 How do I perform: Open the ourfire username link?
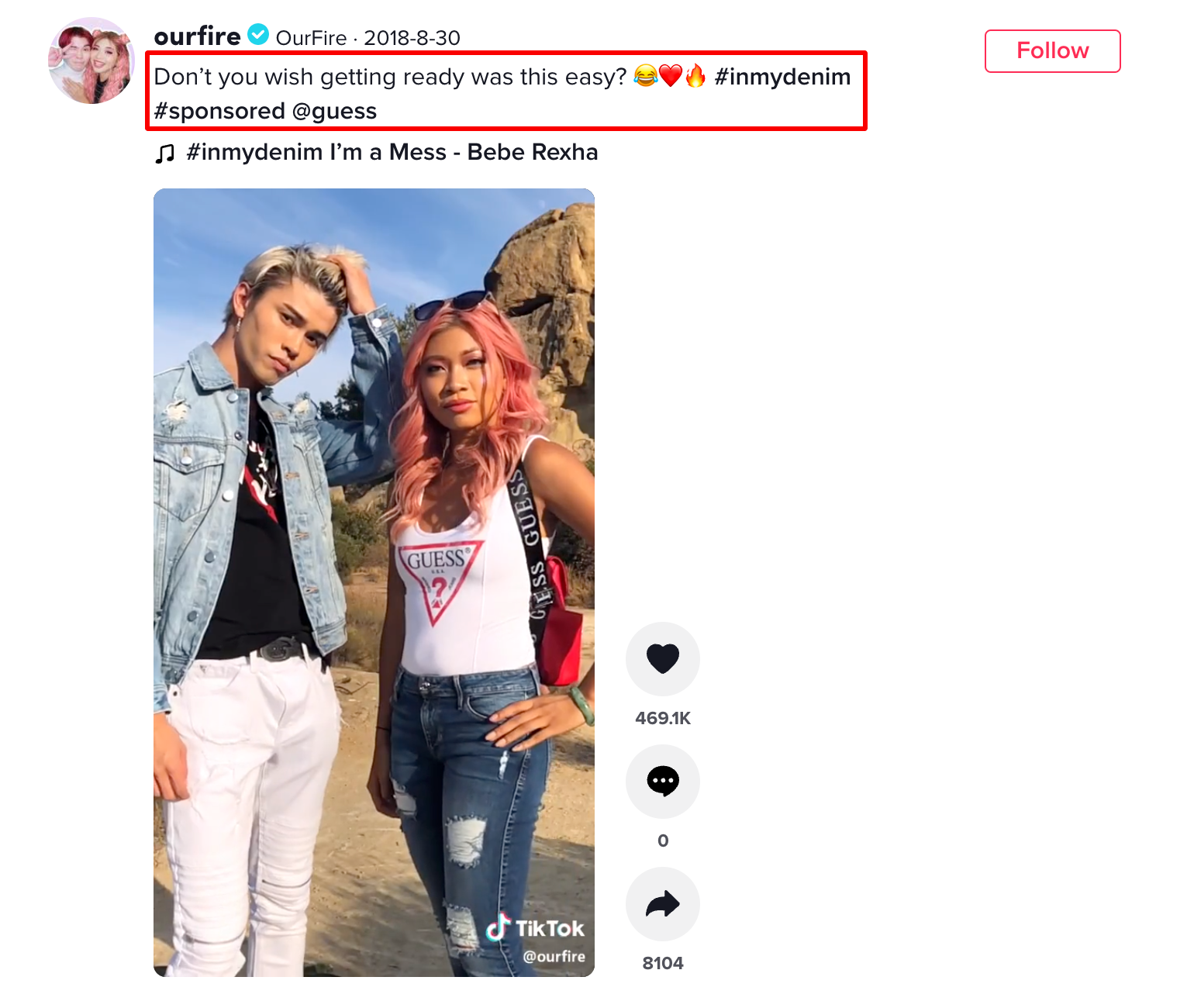coord(197,36)
